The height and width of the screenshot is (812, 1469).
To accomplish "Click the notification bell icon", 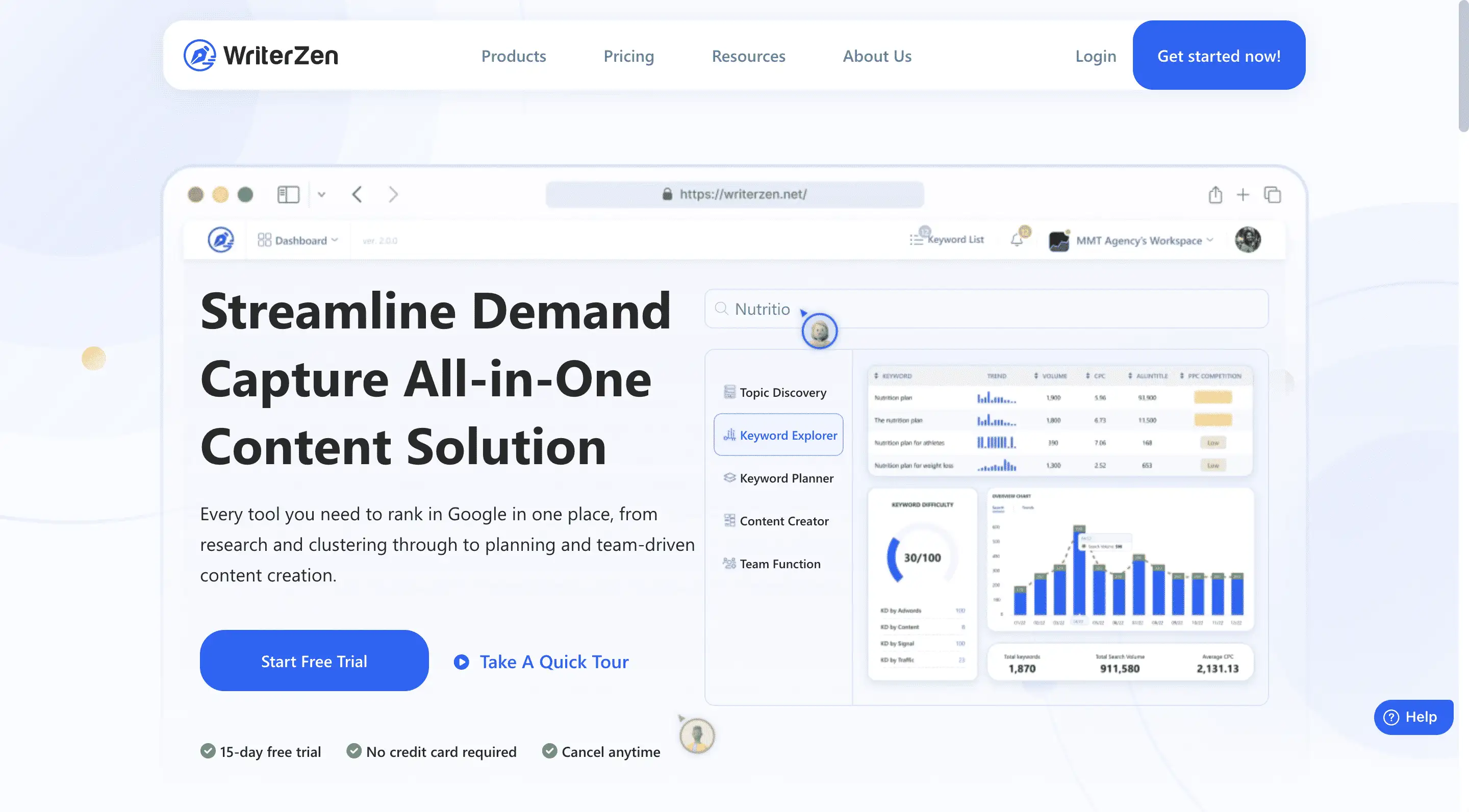I will tap(1017, 240).
